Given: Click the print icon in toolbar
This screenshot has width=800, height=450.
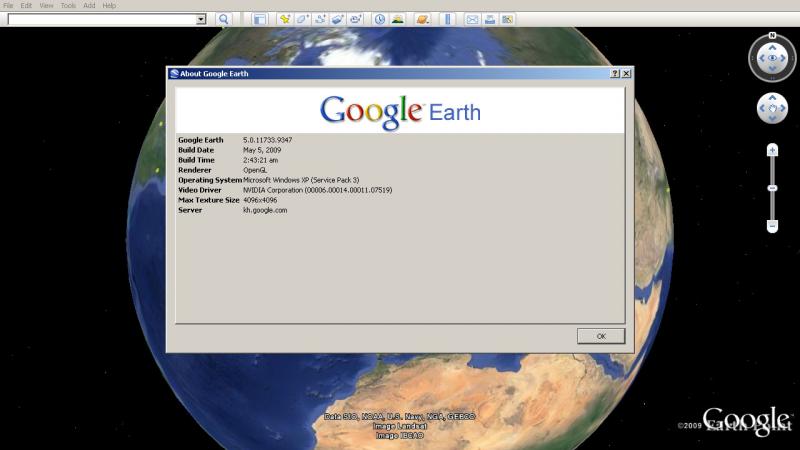Looking at the screenshot, I should pyautogui.click(x=490, y=19).
